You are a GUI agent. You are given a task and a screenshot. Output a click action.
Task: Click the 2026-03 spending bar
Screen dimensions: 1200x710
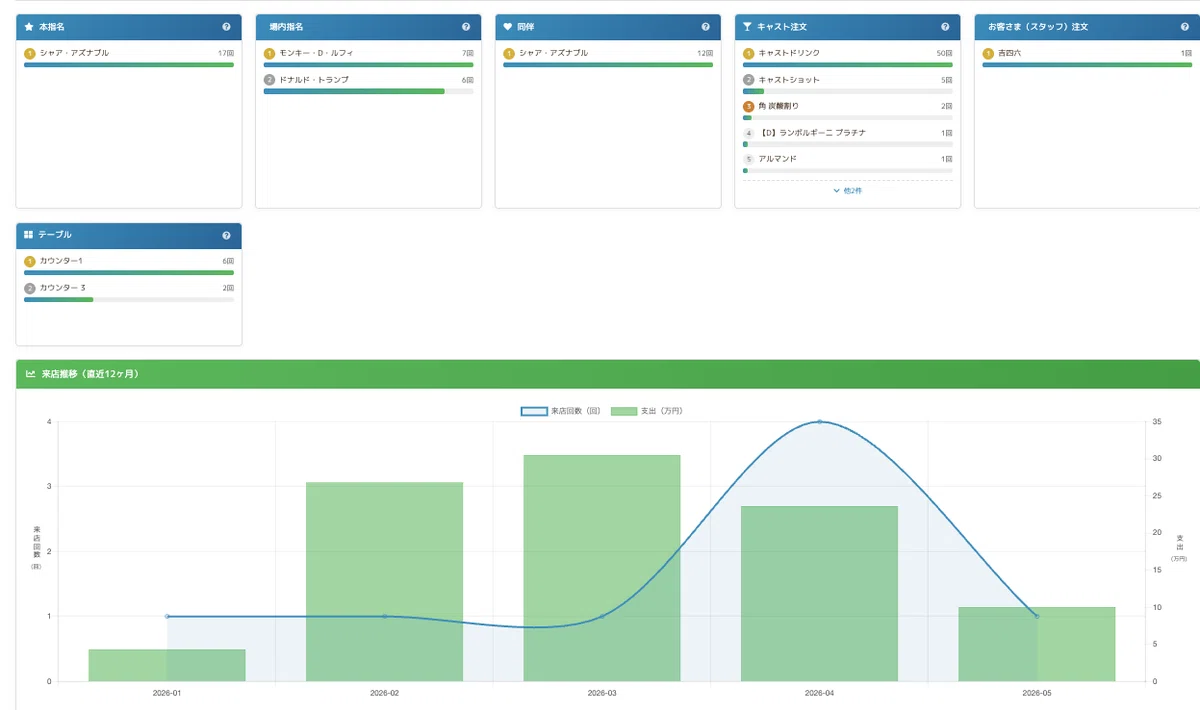(602, 568)
